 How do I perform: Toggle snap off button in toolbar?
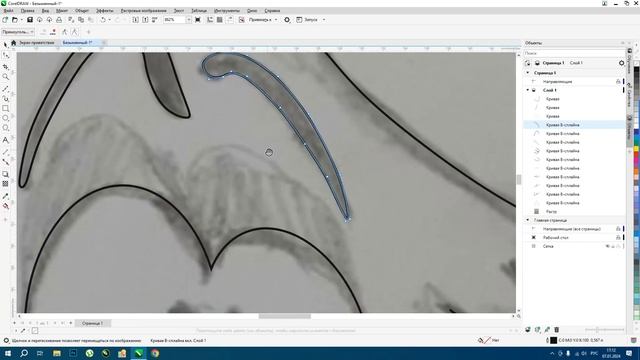pyautogui.click(x=242, y=20)
